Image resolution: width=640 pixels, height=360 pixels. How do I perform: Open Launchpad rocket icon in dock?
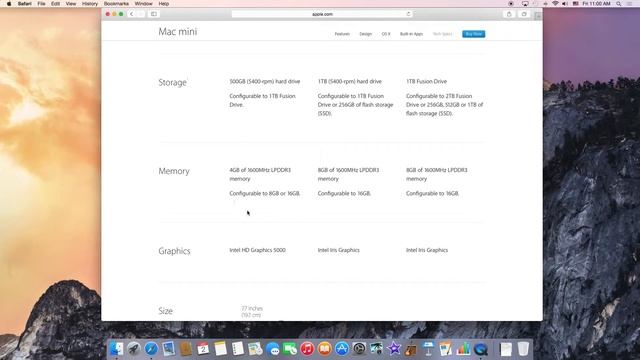(133, 349)
